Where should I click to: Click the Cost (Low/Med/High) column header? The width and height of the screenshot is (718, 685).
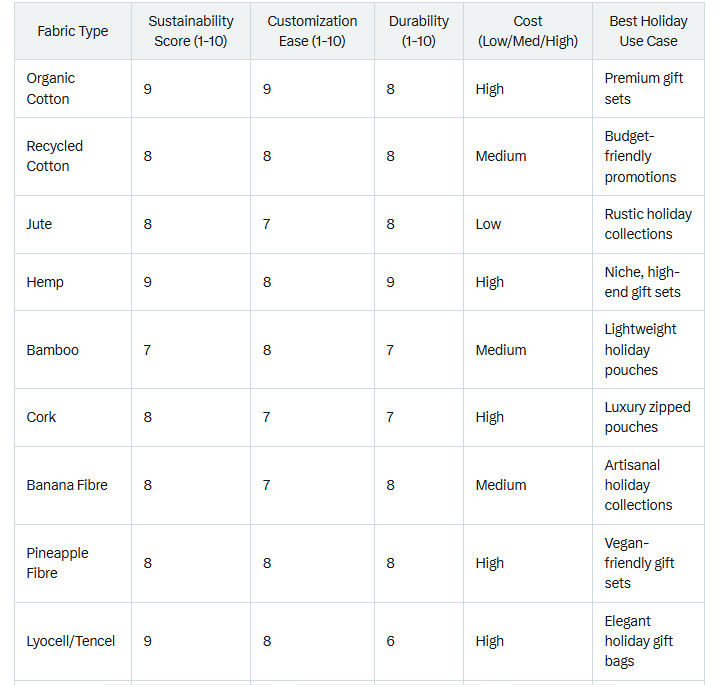pyautogui.click(x=527, y=31)
